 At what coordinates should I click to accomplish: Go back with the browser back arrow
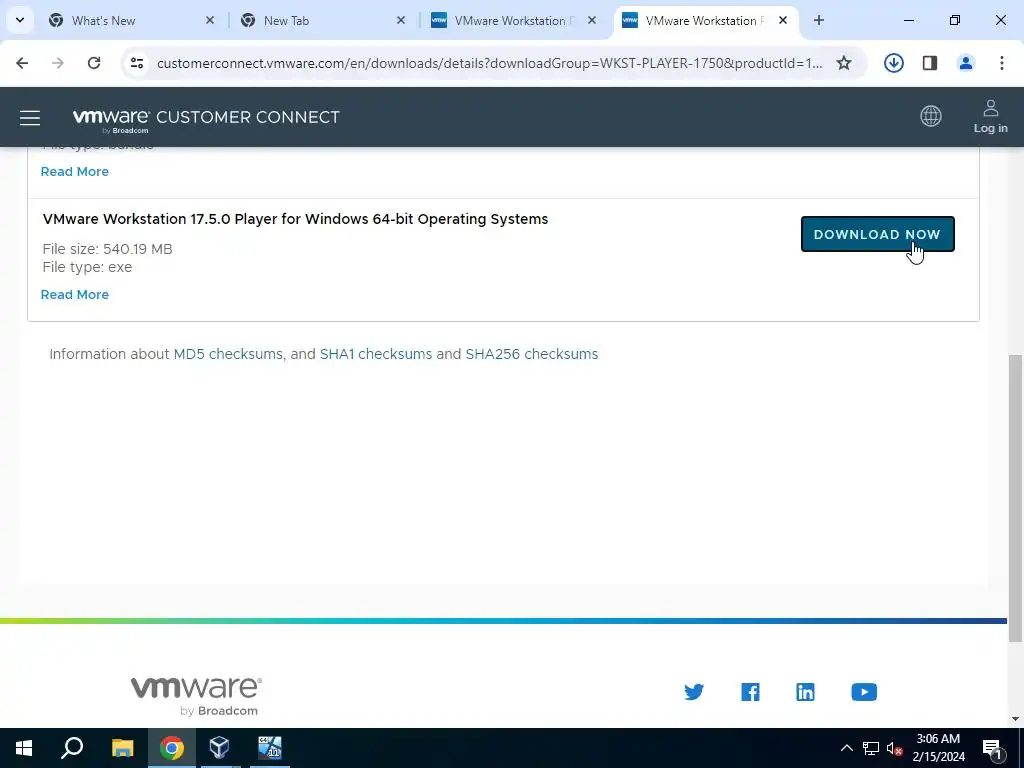[x=22, y=63]
